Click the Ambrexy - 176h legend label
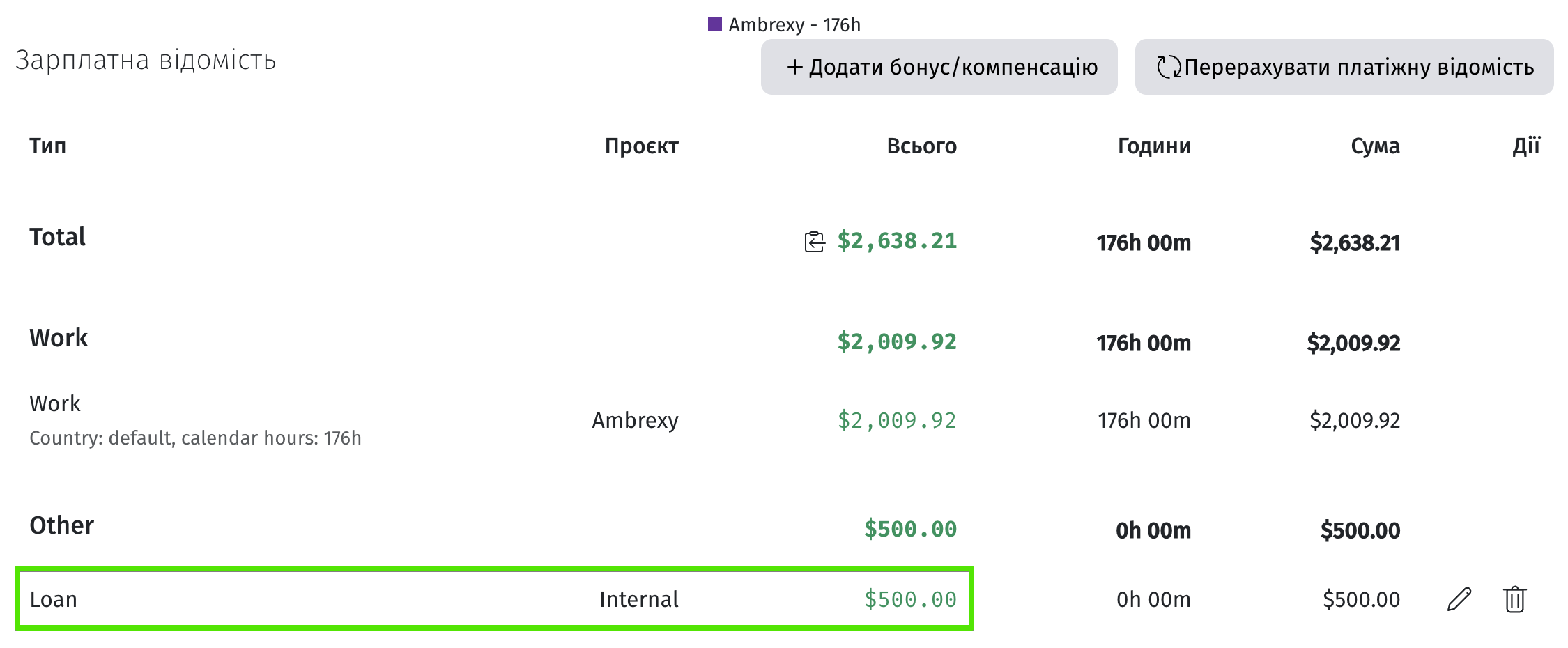 coord(794,25)
